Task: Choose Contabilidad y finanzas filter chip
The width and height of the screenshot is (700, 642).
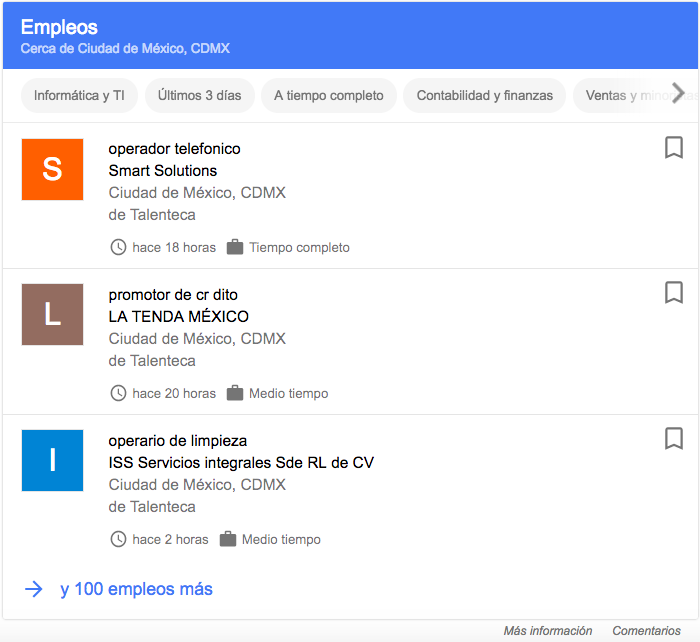Action: (x=484, y=96)
